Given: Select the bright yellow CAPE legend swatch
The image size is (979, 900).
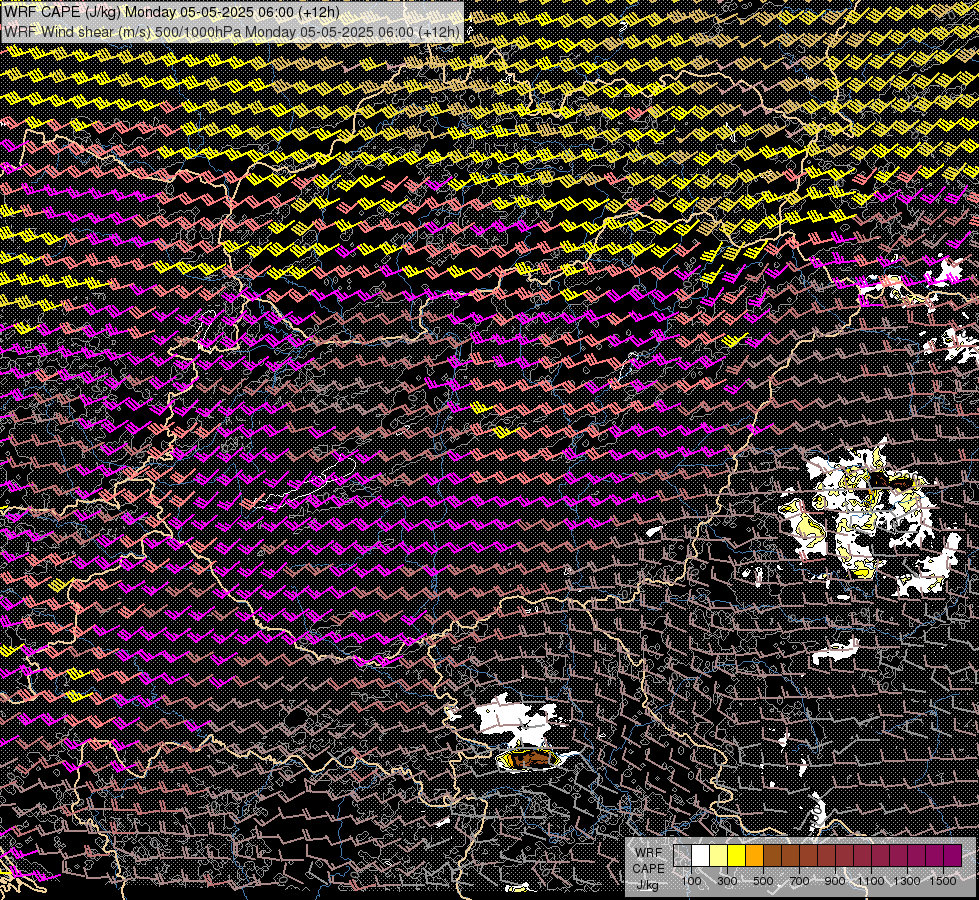Looking at the screenshot, I should click(x=737, y=855).
